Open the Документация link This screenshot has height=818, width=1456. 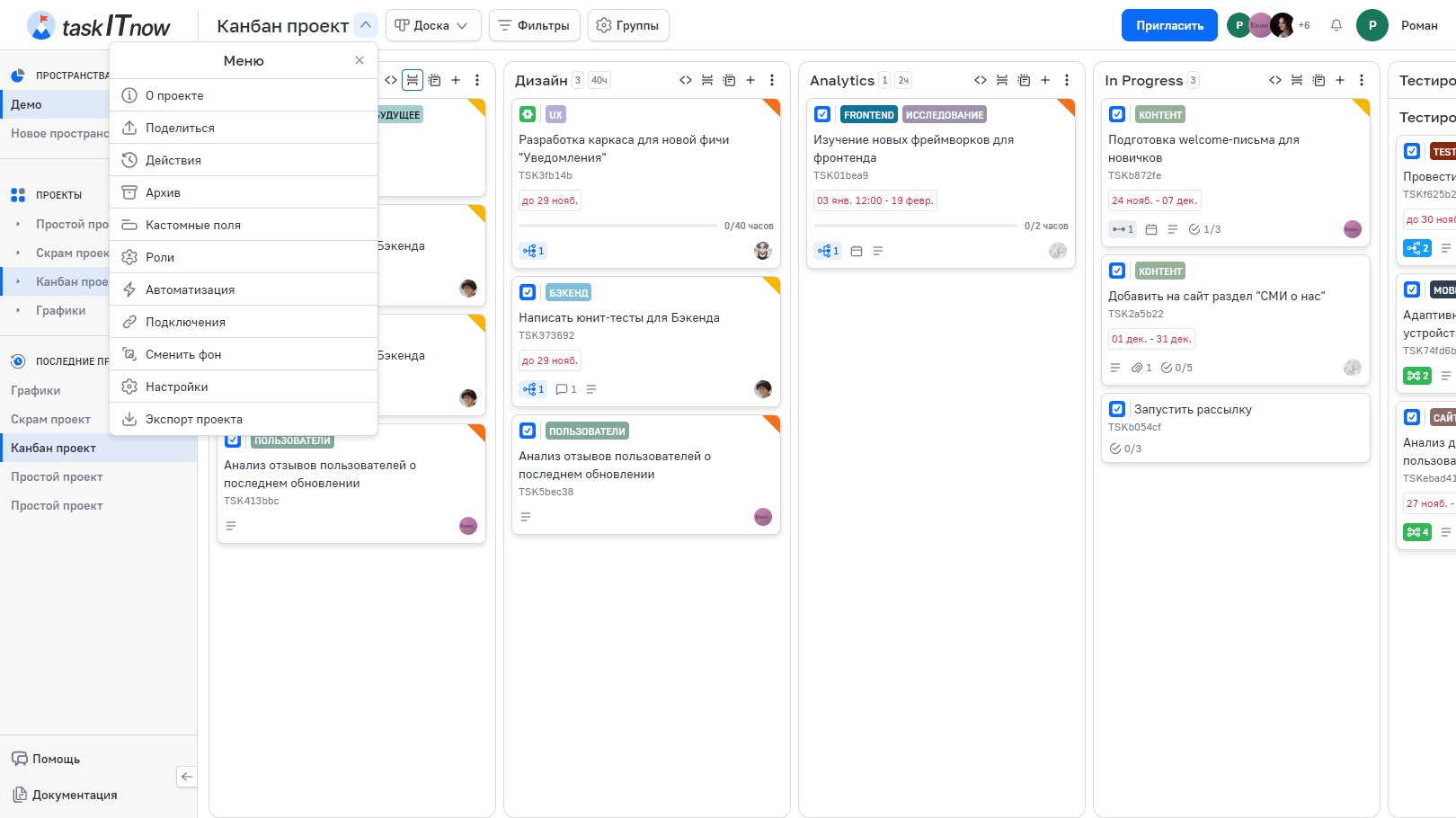coord(75,795)
